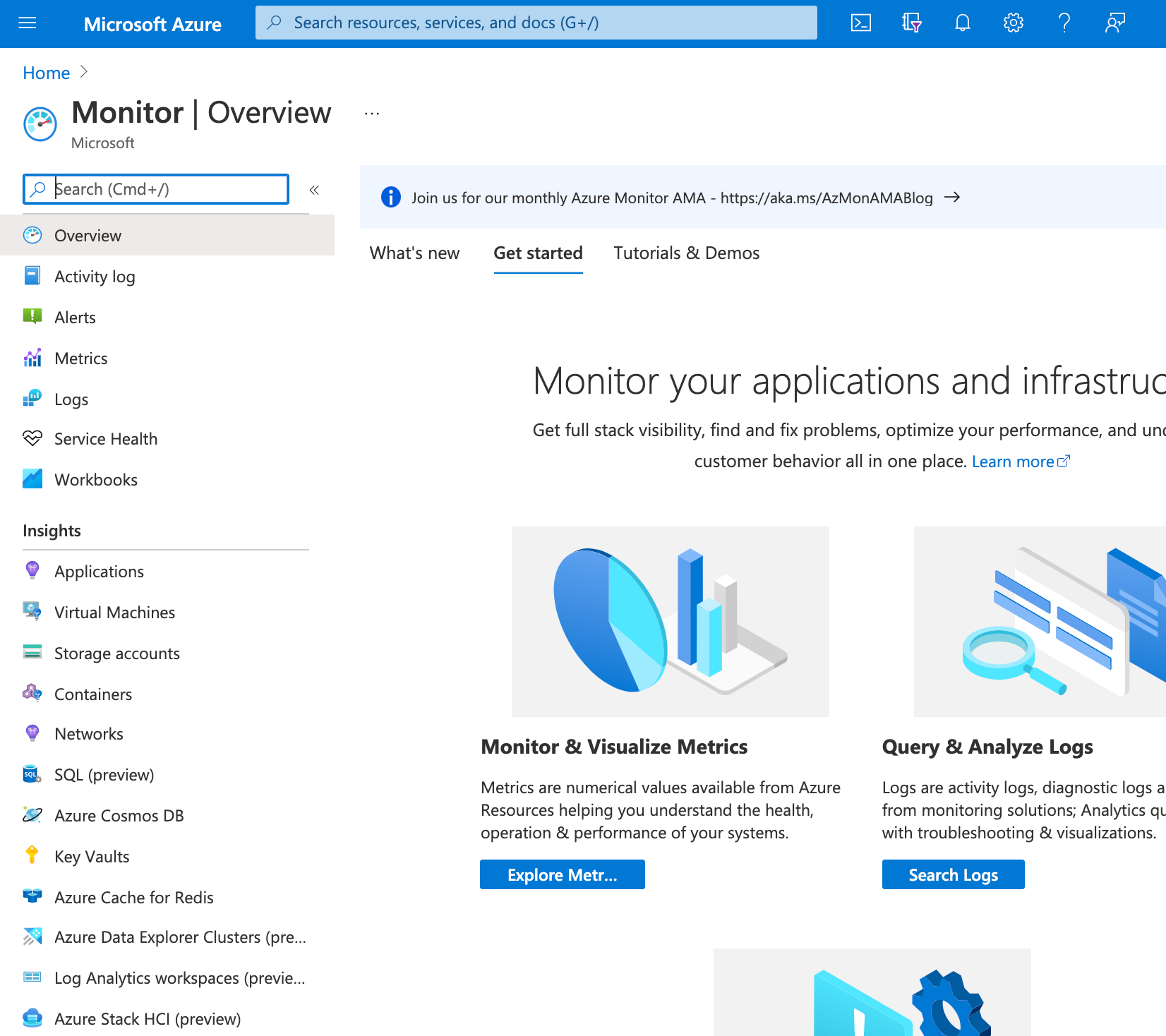This screenshot has width=1166, height=1036.
Task: Click the Alerts icon in sidebar
Action: click(32, 316)
